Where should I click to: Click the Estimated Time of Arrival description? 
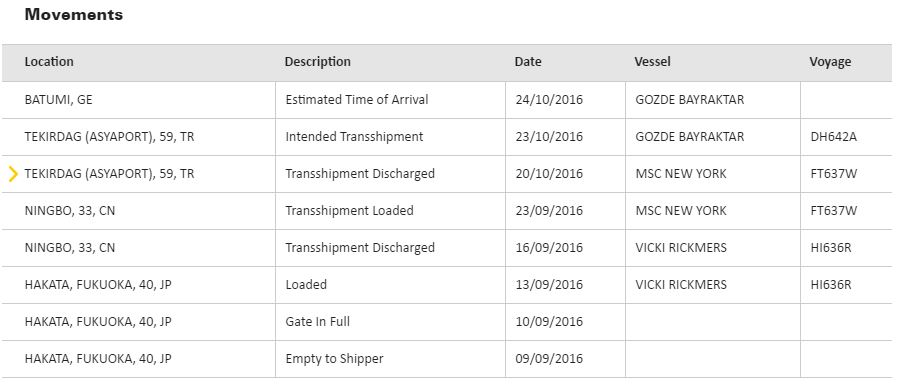[357, 100]
